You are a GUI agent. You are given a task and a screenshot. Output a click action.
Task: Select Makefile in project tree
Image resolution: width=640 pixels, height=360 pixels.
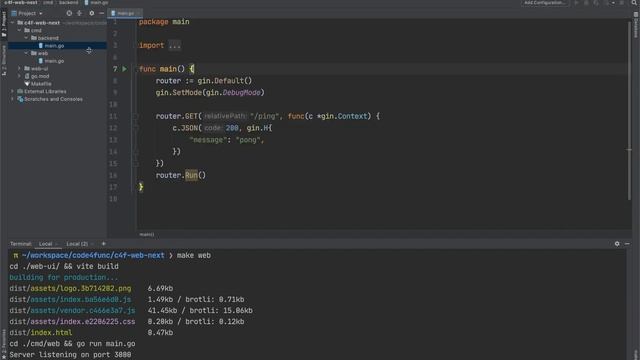pos(57,84)
